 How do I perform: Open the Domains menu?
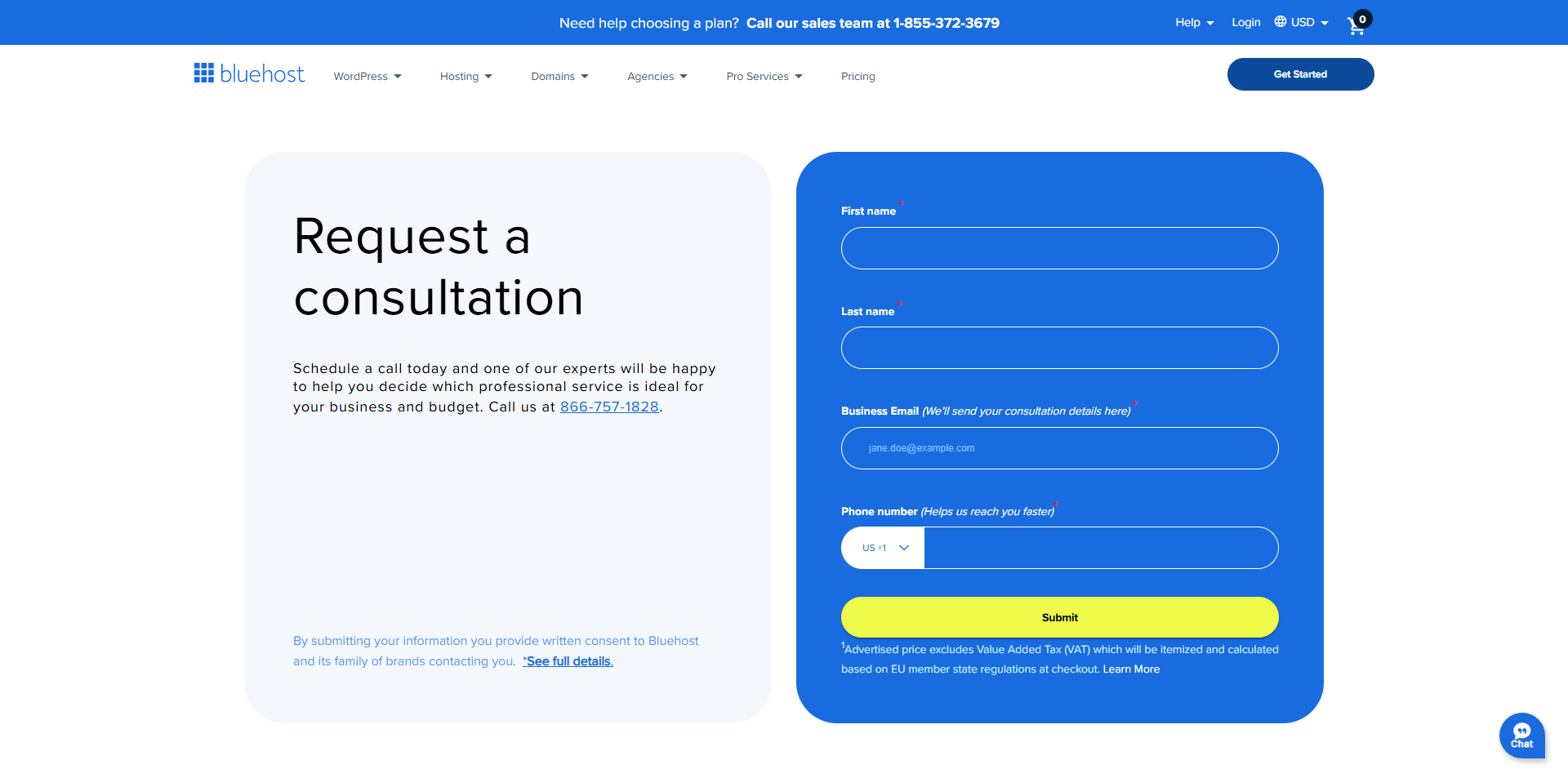(x=559, y=76)
